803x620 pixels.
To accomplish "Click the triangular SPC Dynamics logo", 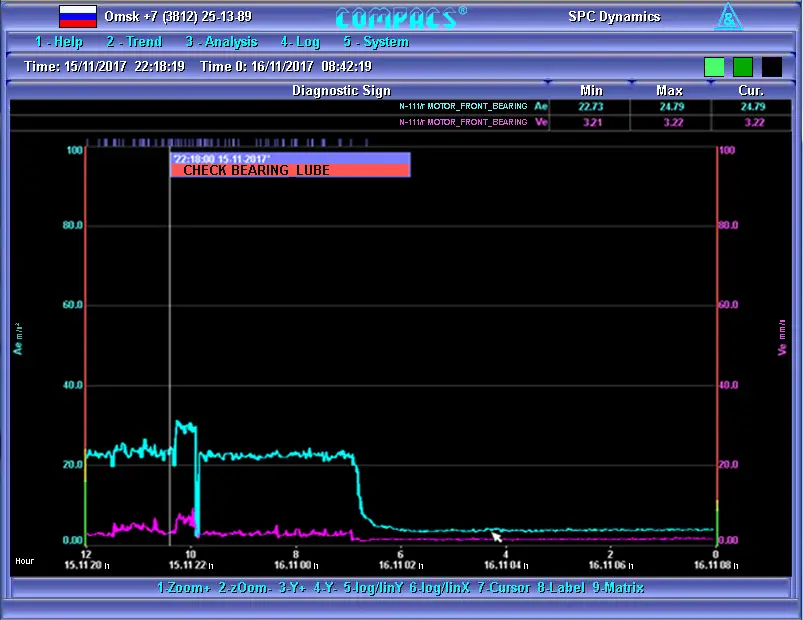I will 726,16.
